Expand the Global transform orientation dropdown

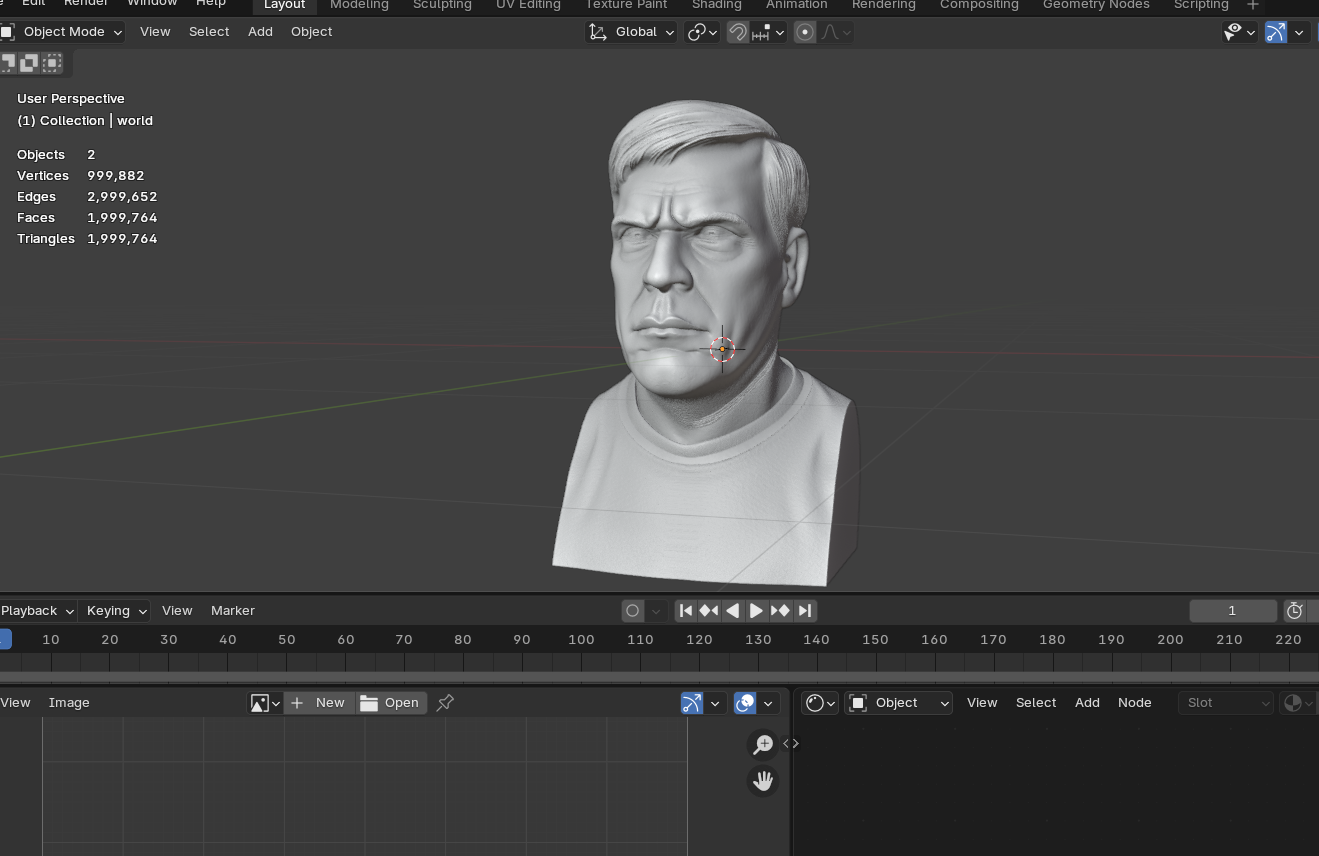coord(632,32)
